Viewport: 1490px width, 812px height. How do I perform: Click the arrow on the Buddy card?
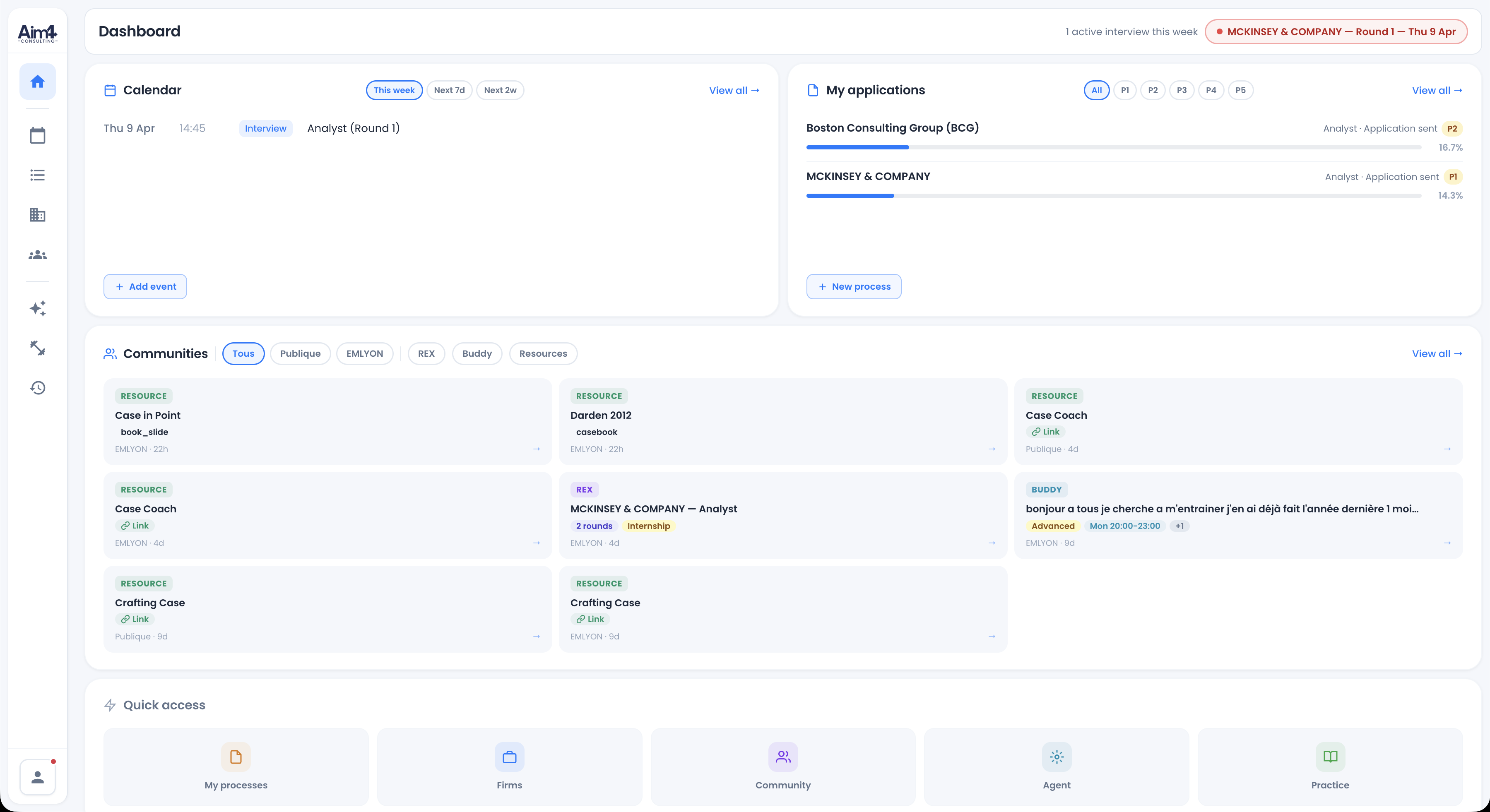point(1447,543)
